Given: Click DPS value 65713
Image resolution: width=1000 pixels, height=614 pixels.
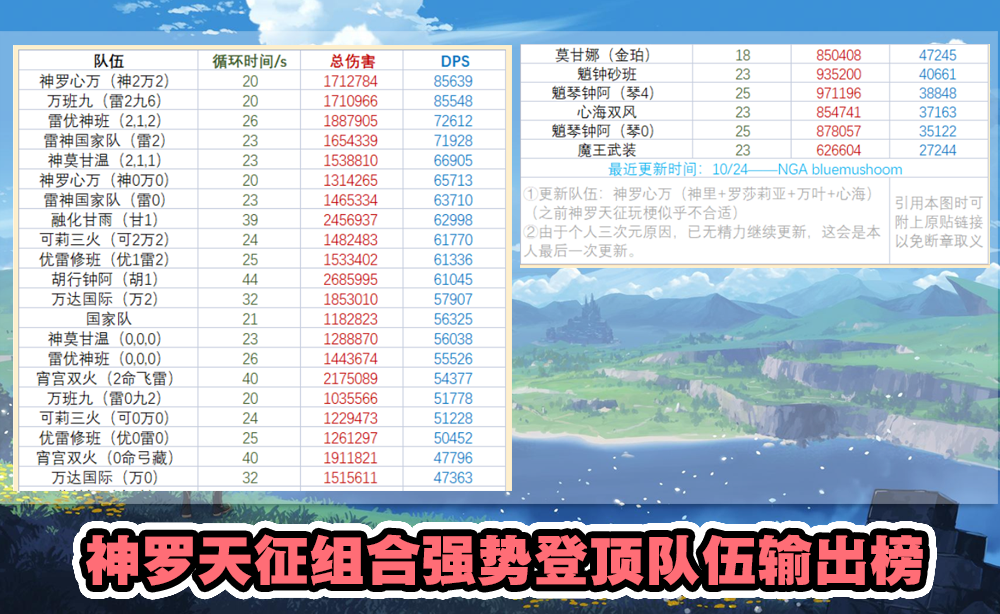Looking at the screenshot, I should tap(453, 180).
